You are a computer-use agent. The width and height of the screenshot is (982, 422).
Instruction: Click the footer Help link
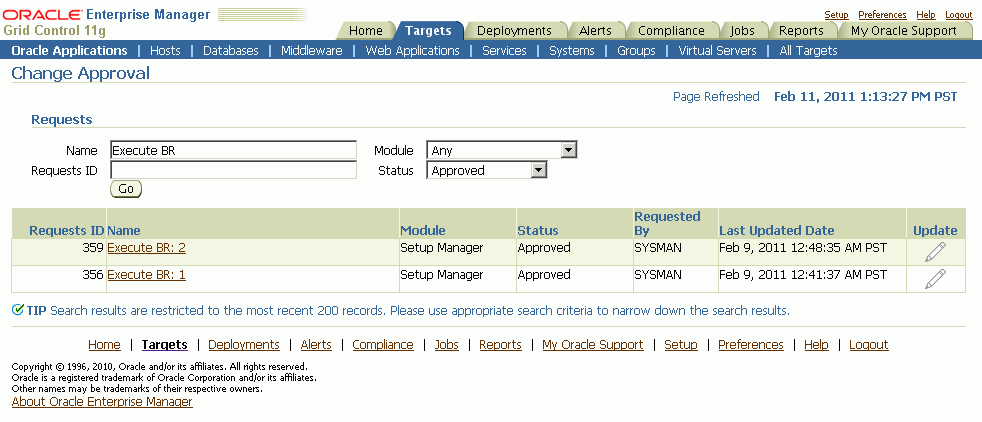coord(816,345)
